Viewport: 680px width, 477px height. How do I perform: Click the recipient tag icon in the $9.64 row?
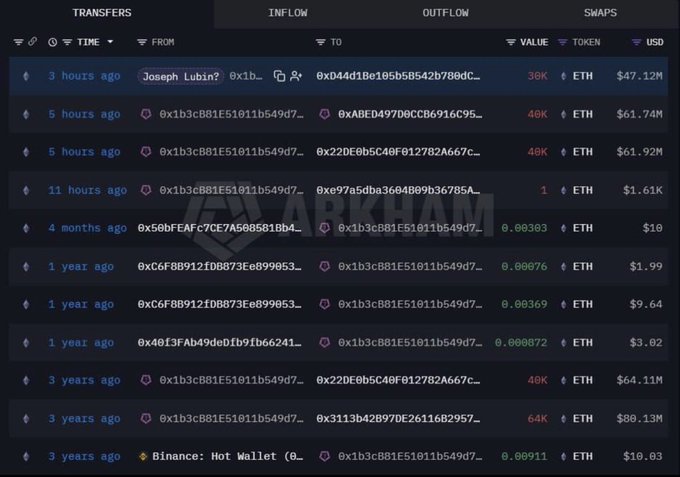point(324,304)
